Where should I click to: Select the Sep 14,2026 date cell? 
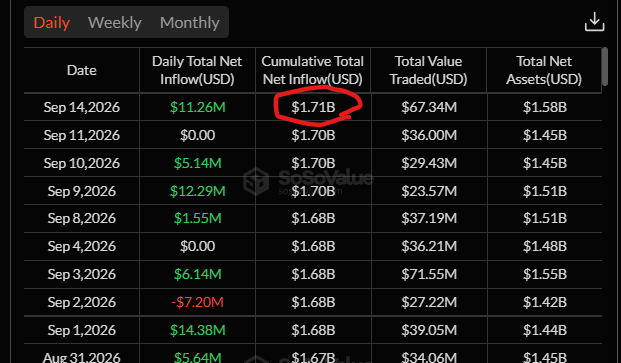pos(82,107)
